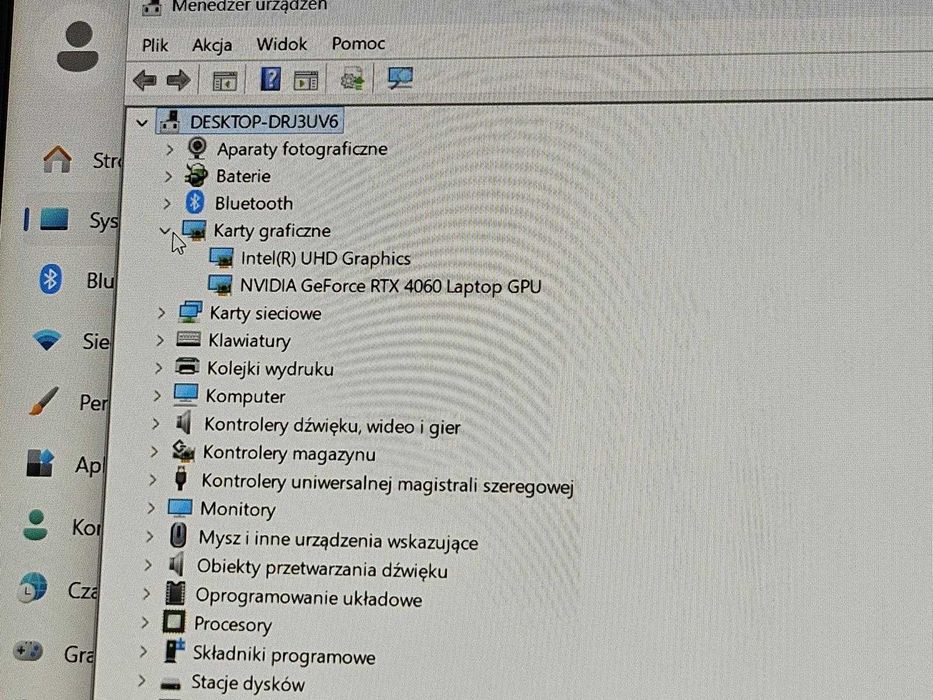Click the battery icon beside Baterie

[x=196, y=175]
